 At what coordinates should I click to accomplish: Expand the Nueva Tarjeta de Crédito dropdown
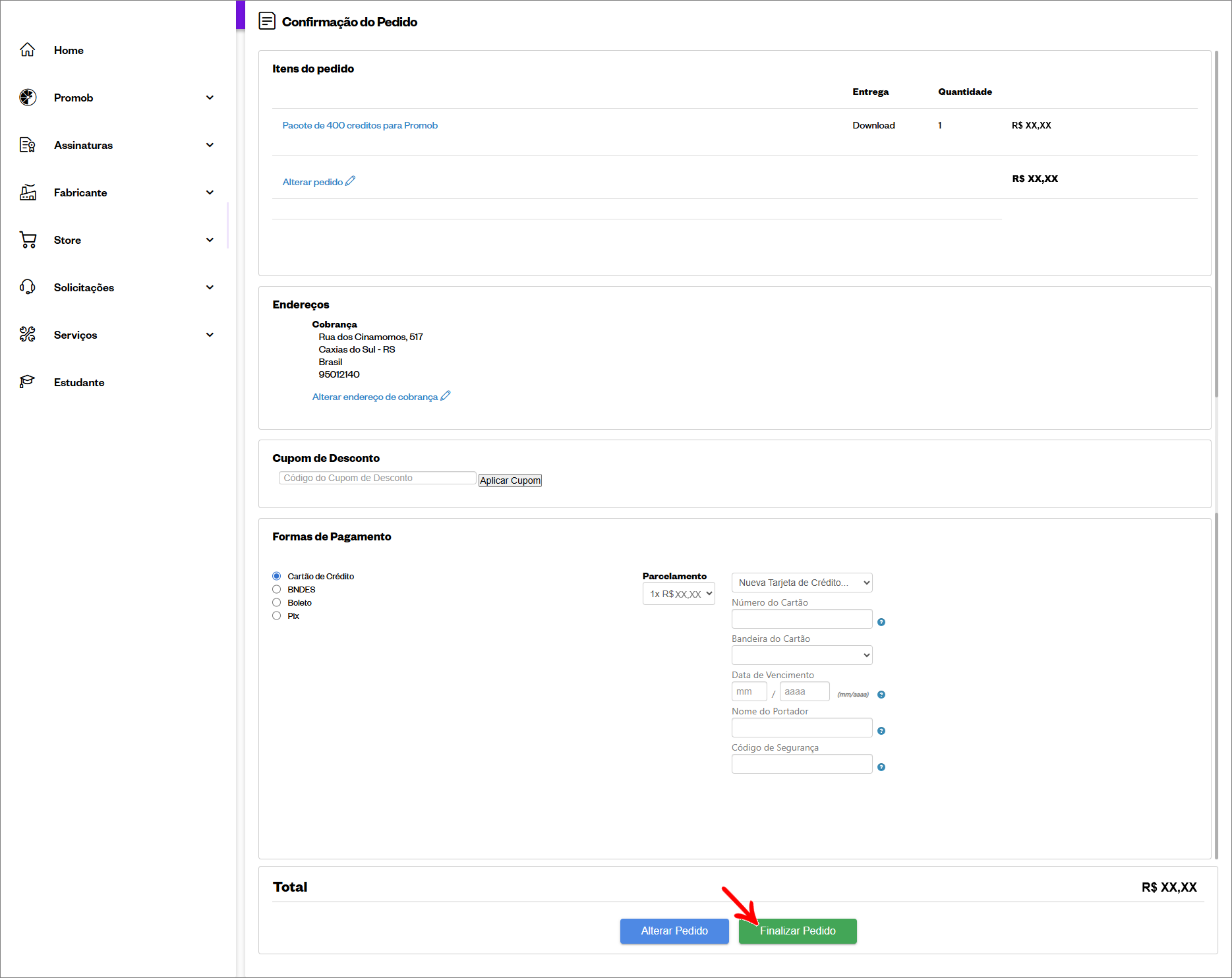[x=802, y=583]
